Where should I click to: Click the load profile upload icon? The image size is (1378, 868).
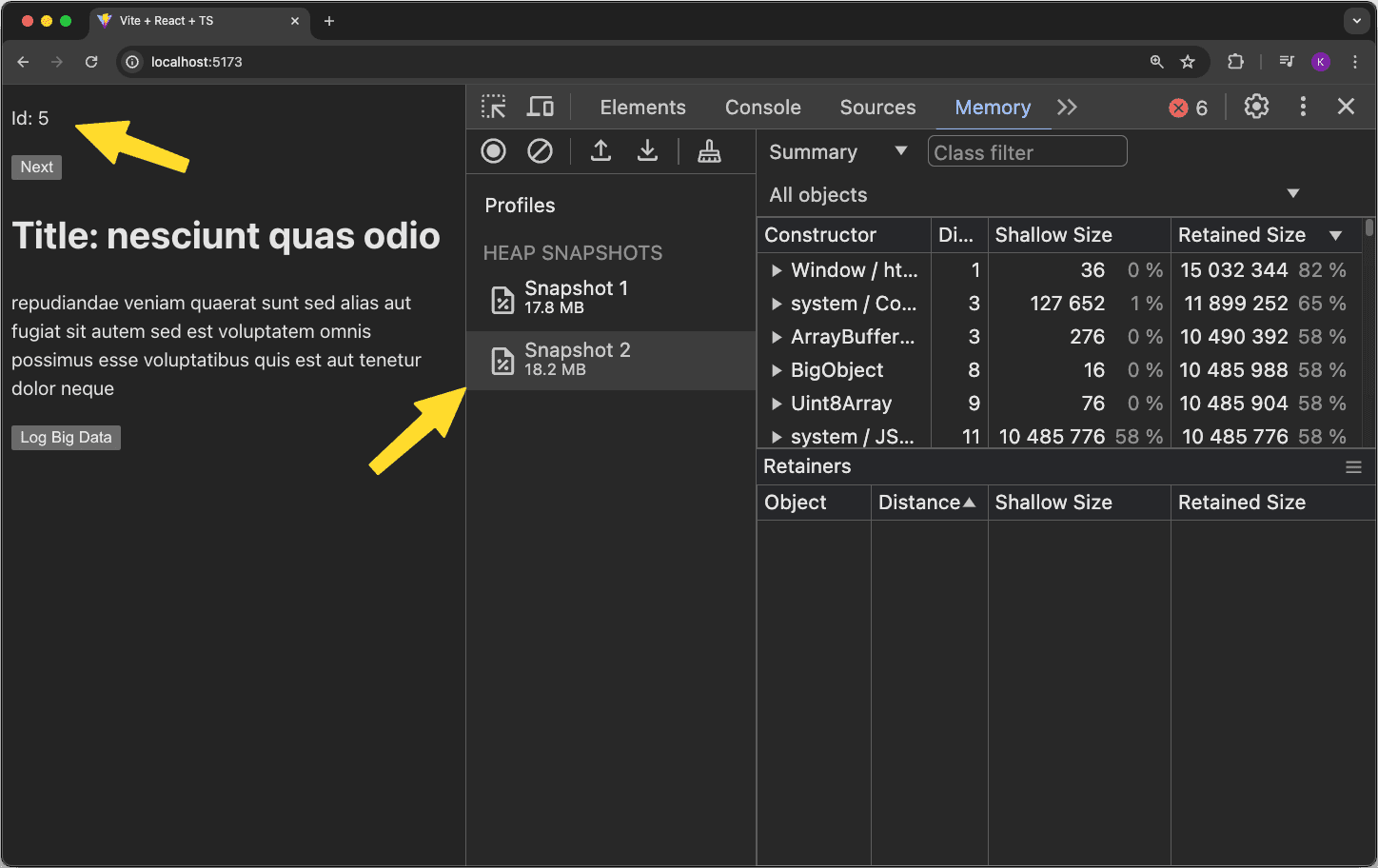600,150
